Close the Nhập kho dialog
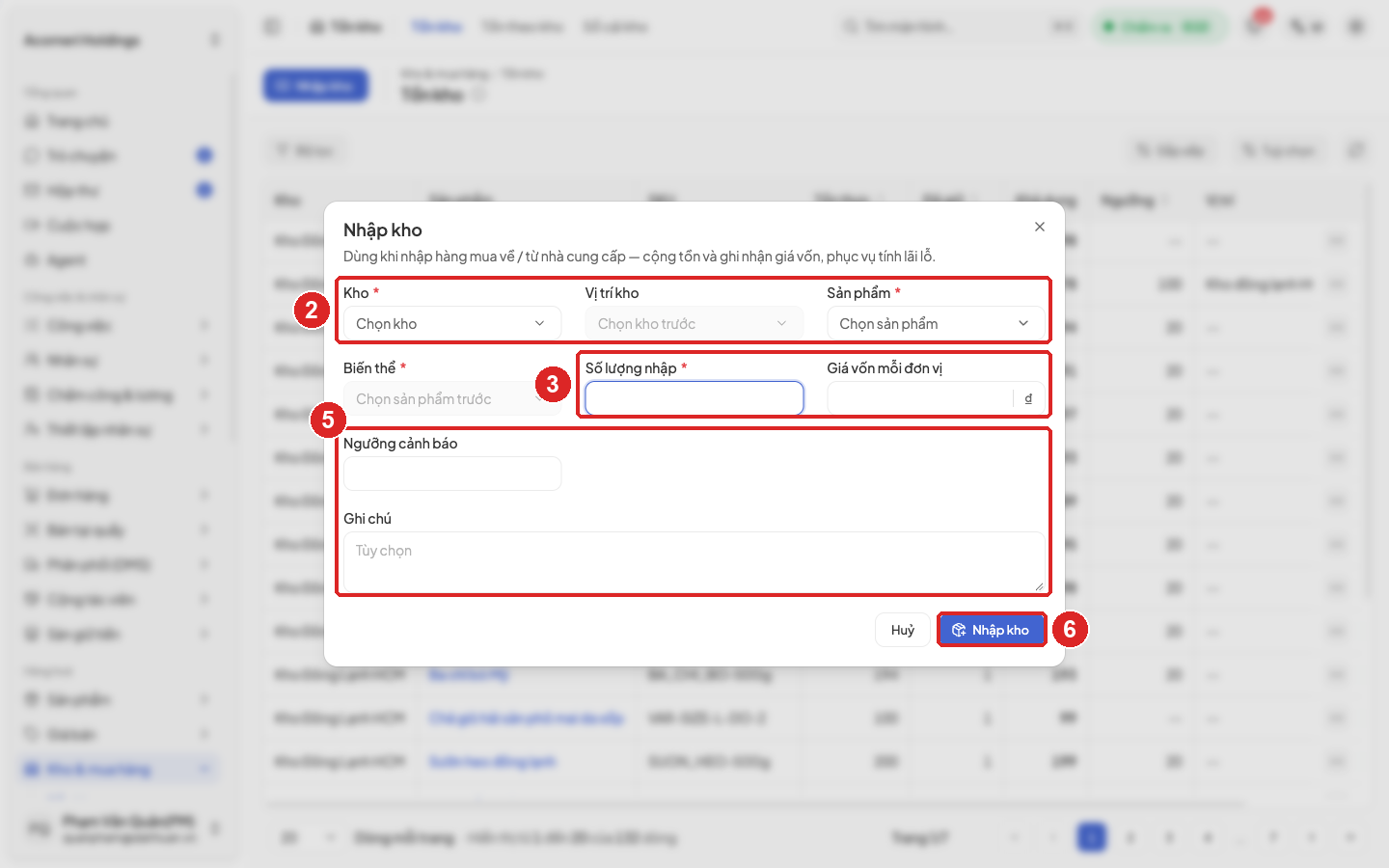 click(x=1039, y=227)
